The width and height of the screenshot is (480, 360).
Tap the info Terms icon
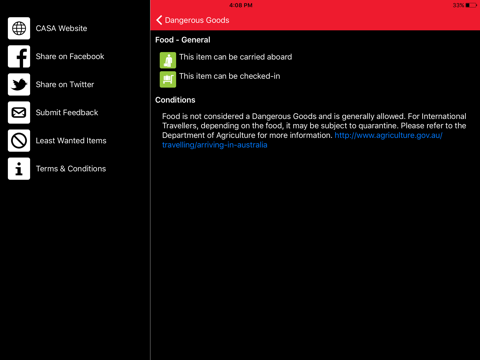click(19, 169)
